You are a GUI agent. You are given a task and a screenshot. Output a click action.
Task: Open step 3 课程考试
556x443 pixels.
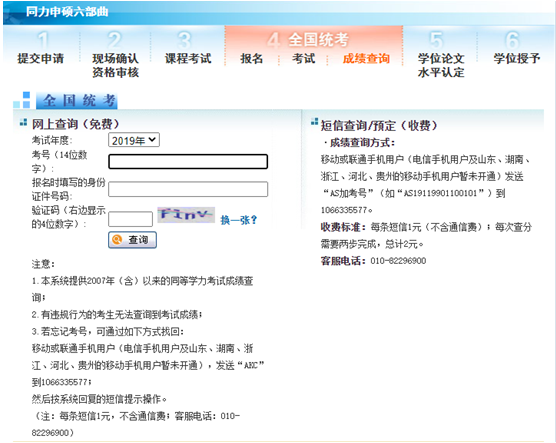point(188,58)
